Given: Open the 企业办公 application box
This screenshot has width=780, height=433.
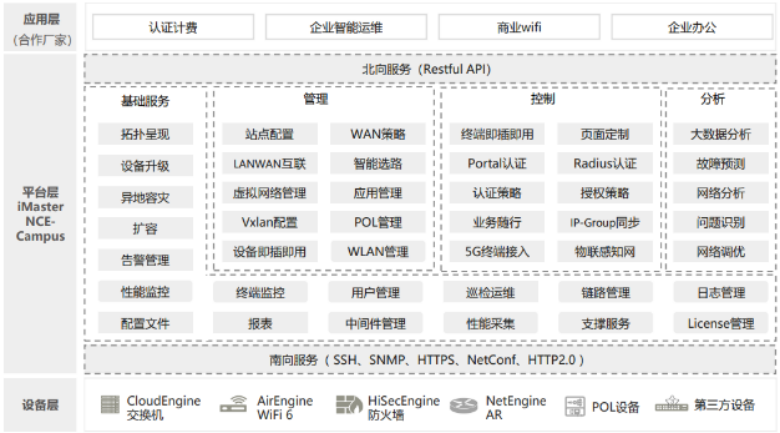Looking at the screenshot, I should pos(691,27).
